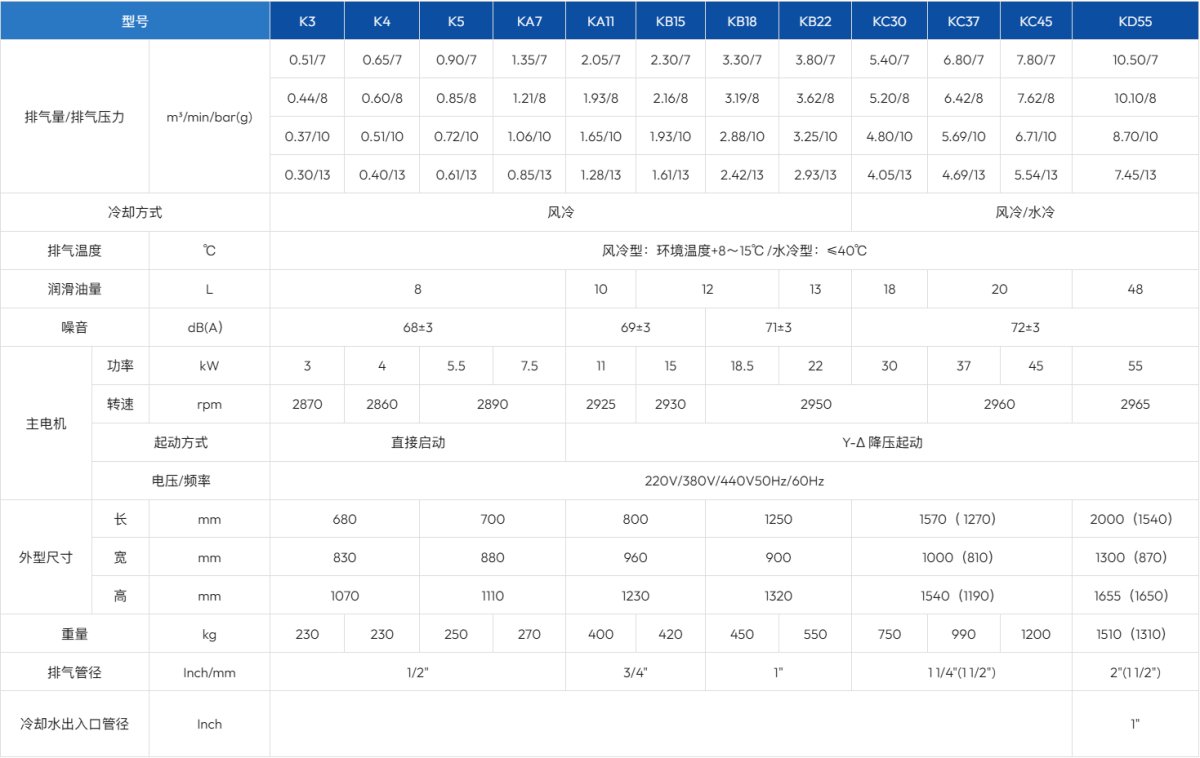Click the 噪音 row label
This screenshot has height=758, width=1200.
pyautogui.click(x=75, y=327)
